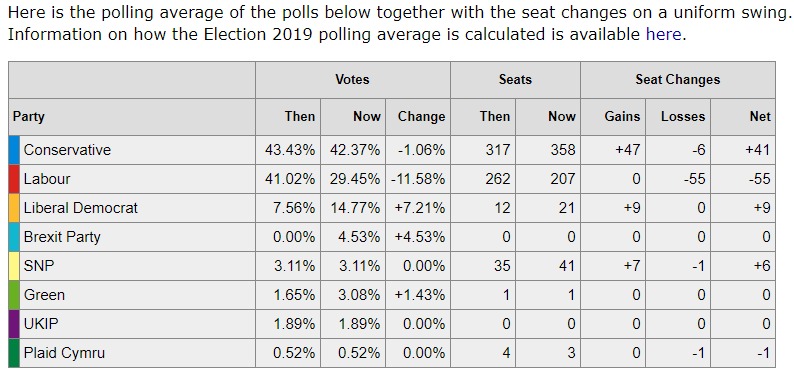Click the Seat Changes group header
Viewport: 794px width, 375px height.
tap(678, 79)
